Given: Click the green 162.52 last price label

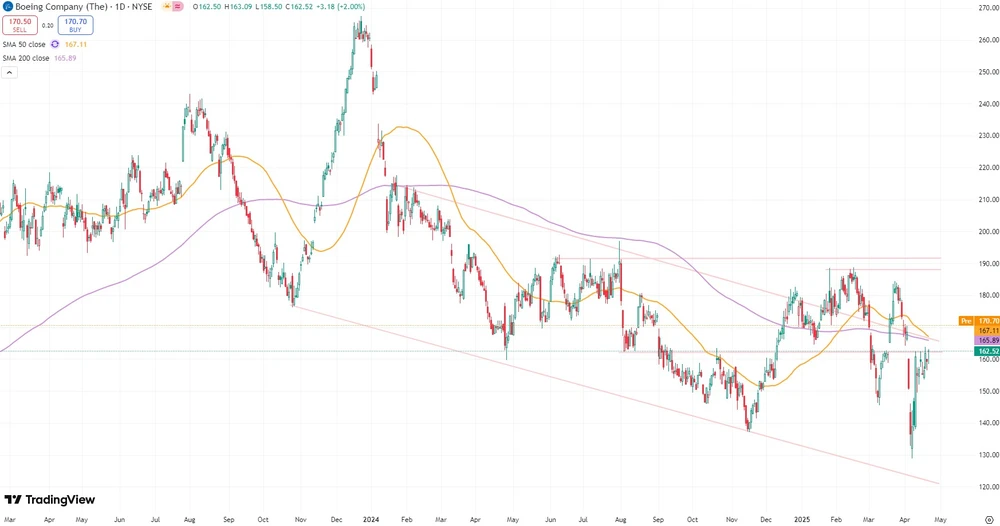Looking at the screenshot, I should click(988, 351).
